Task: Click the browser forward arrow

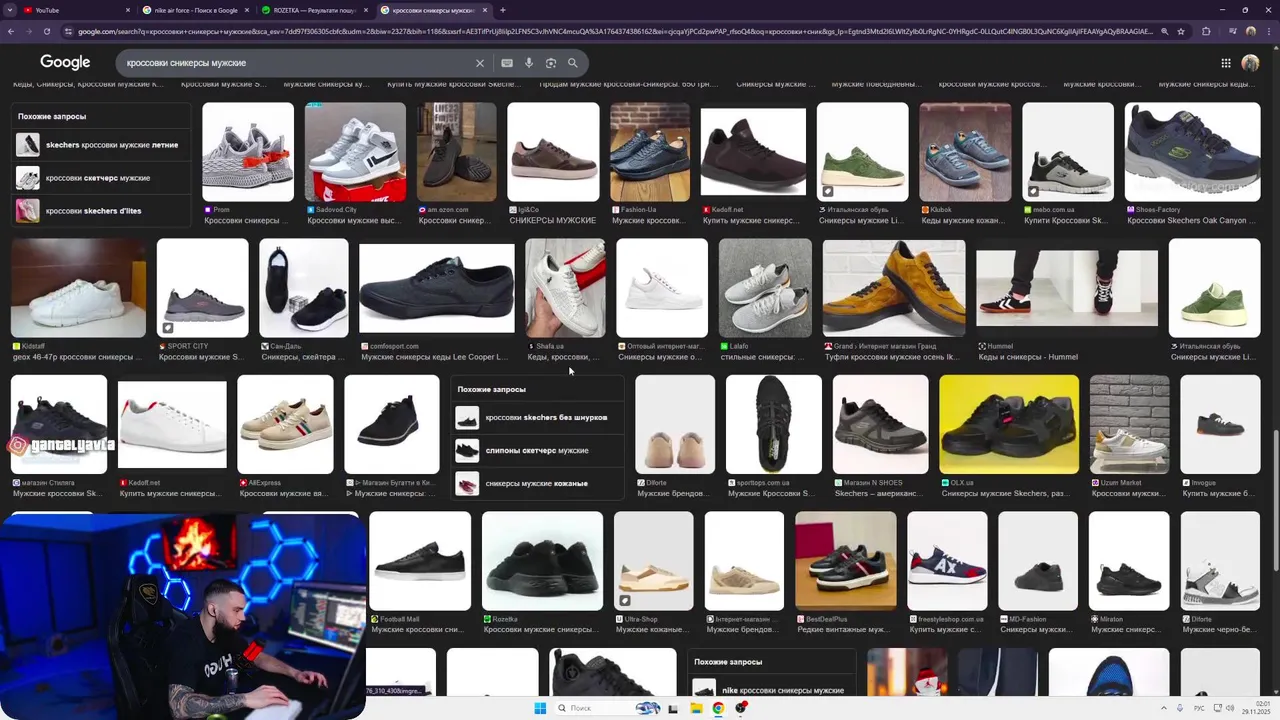Action: coord(30,31)
